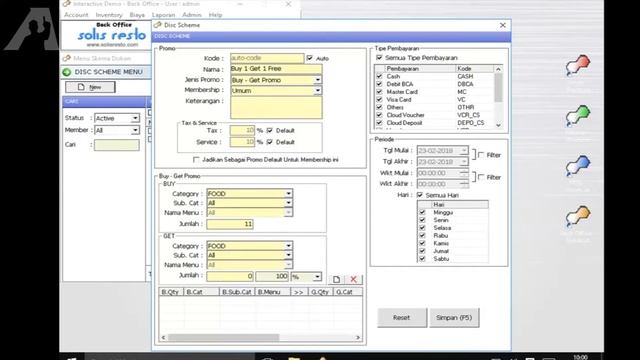Toggle the Service Default checkbox
This screenshot has height=360, width=640.
[x=269, y=142]
